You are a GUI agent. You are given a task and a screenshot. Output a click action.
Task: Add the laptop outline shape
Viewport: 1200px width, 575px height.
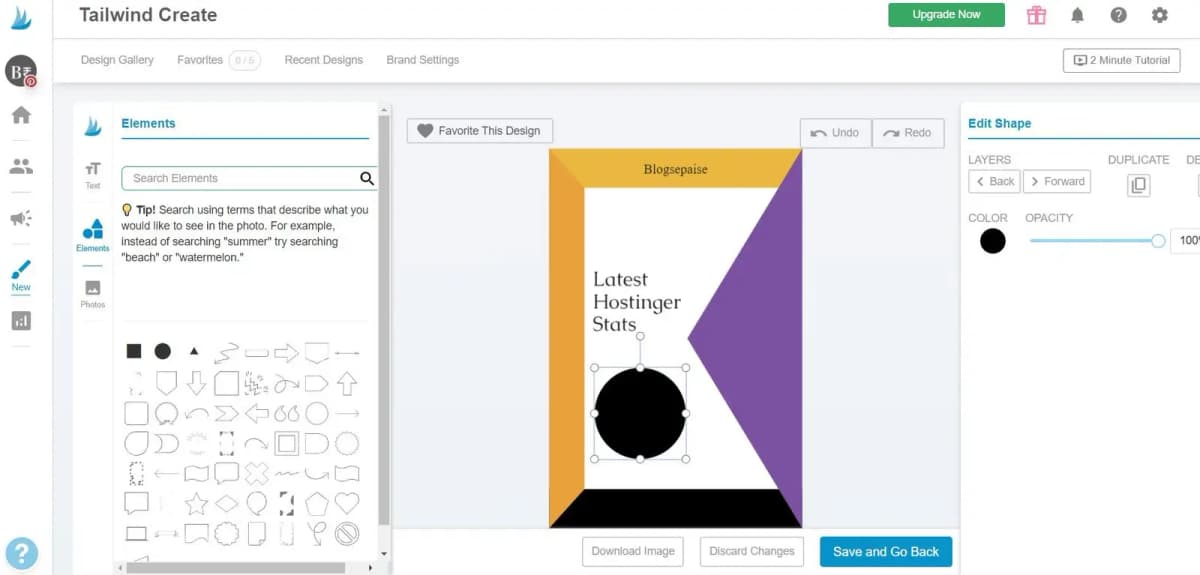(x=135, y=533)
